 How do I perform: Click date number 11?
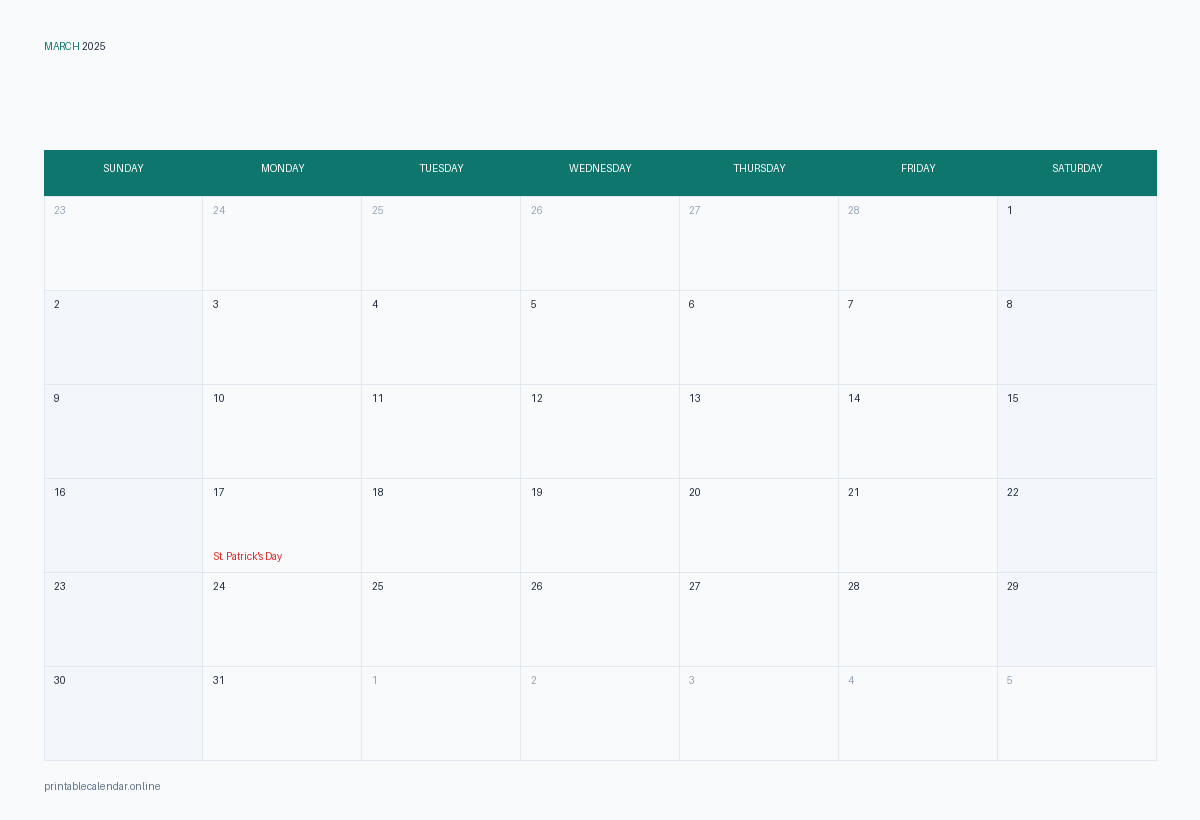(378, 399)
